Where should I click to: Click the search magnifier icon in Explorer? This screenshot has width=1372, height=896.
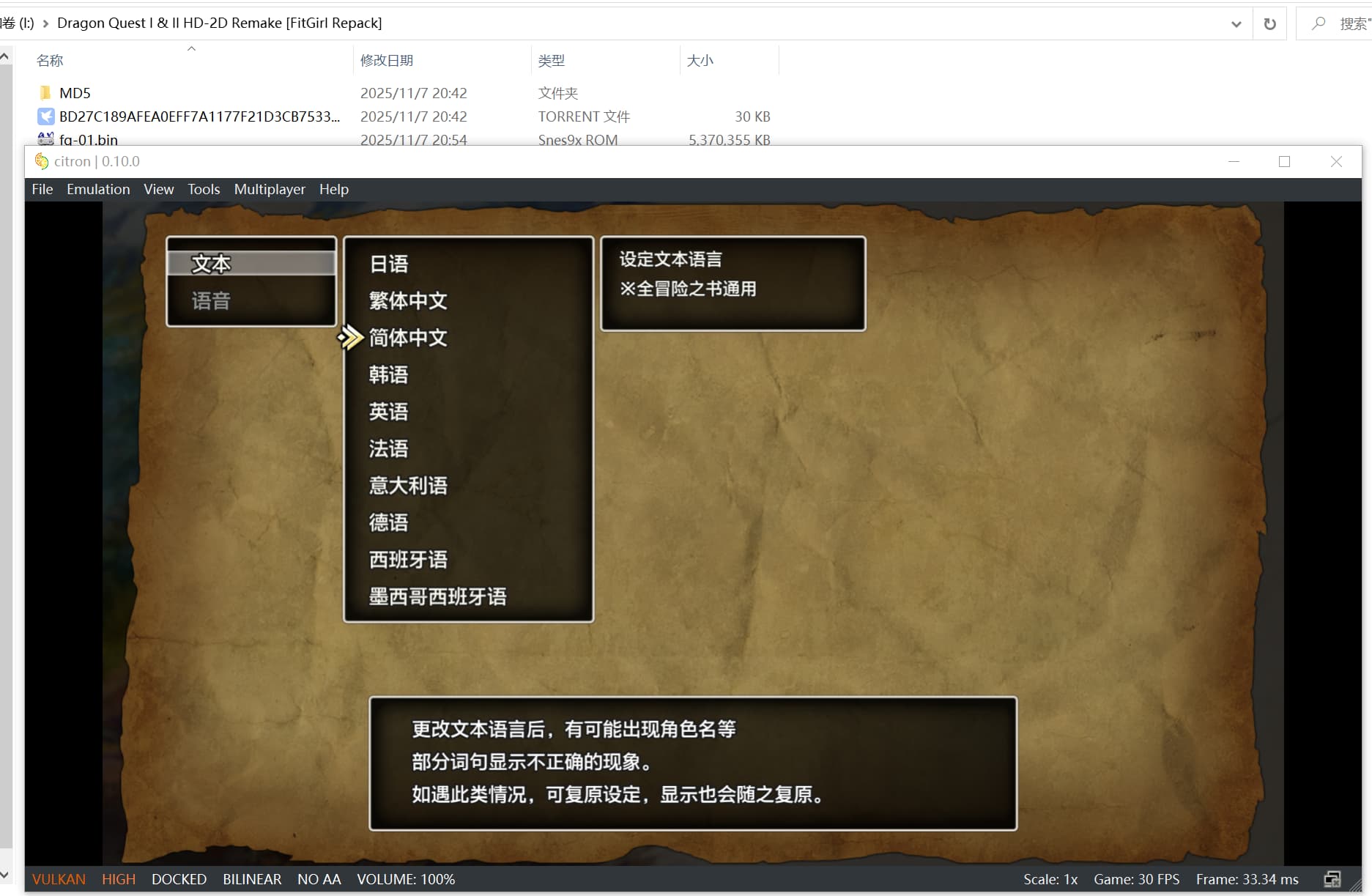pyautogui.click(x=1319, y=23)
